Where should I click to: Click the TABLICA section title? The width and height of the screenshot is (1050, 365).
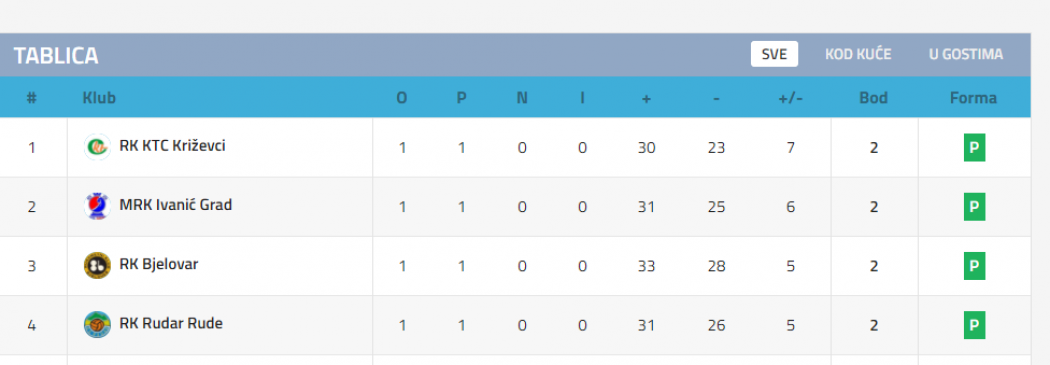coord(56,56)
